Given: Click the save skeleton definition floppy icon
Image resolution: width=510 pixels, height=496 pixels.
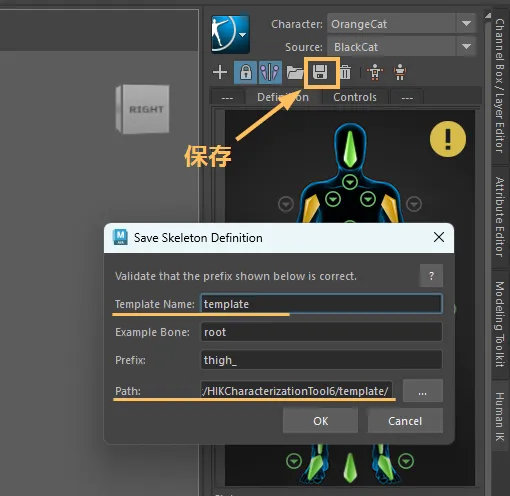Looking at the screenshot, I should [x=320, y=72].
